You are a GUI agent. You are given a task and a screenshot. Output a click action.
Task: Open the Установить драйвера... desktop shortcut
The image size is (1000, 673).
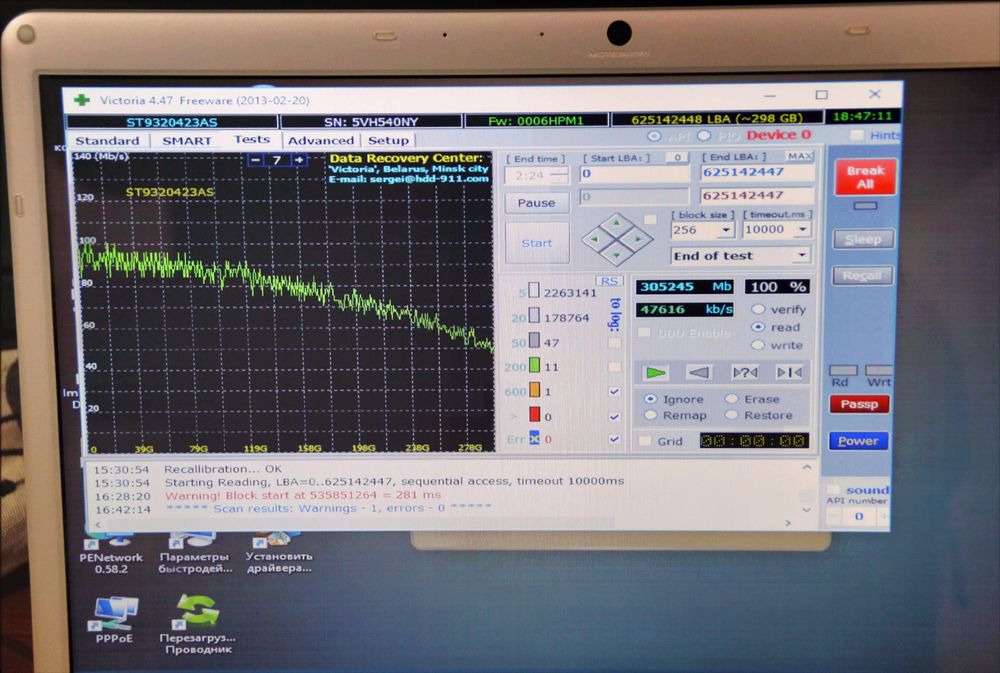pos(279,554)
